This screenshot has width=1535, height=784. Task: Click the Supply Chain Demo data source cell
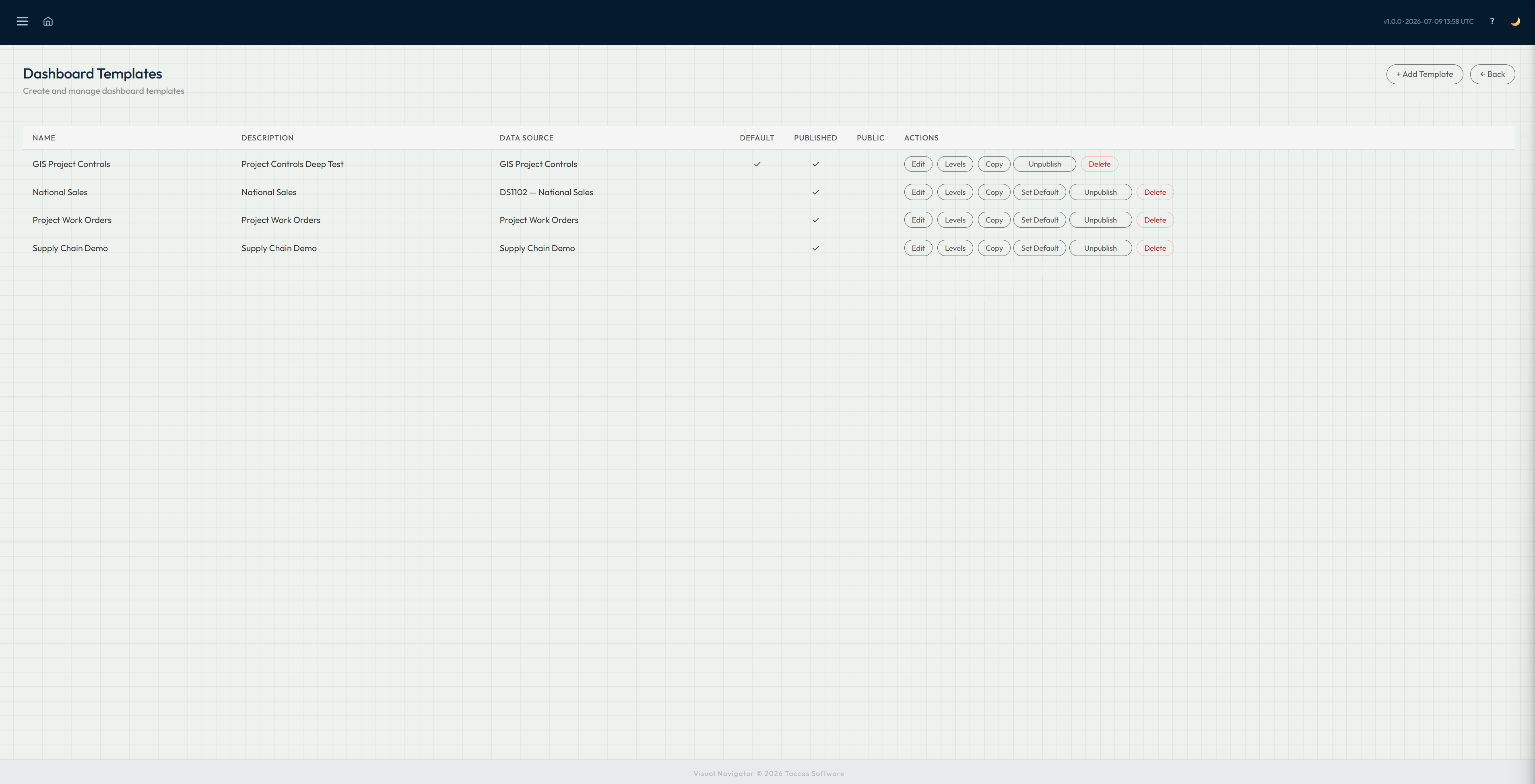click(537, 248)
